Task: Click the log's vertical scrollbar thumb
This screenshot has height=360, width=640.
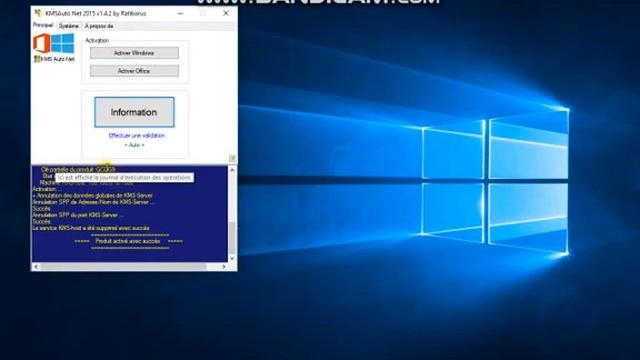Action: (x=232, y=238)
